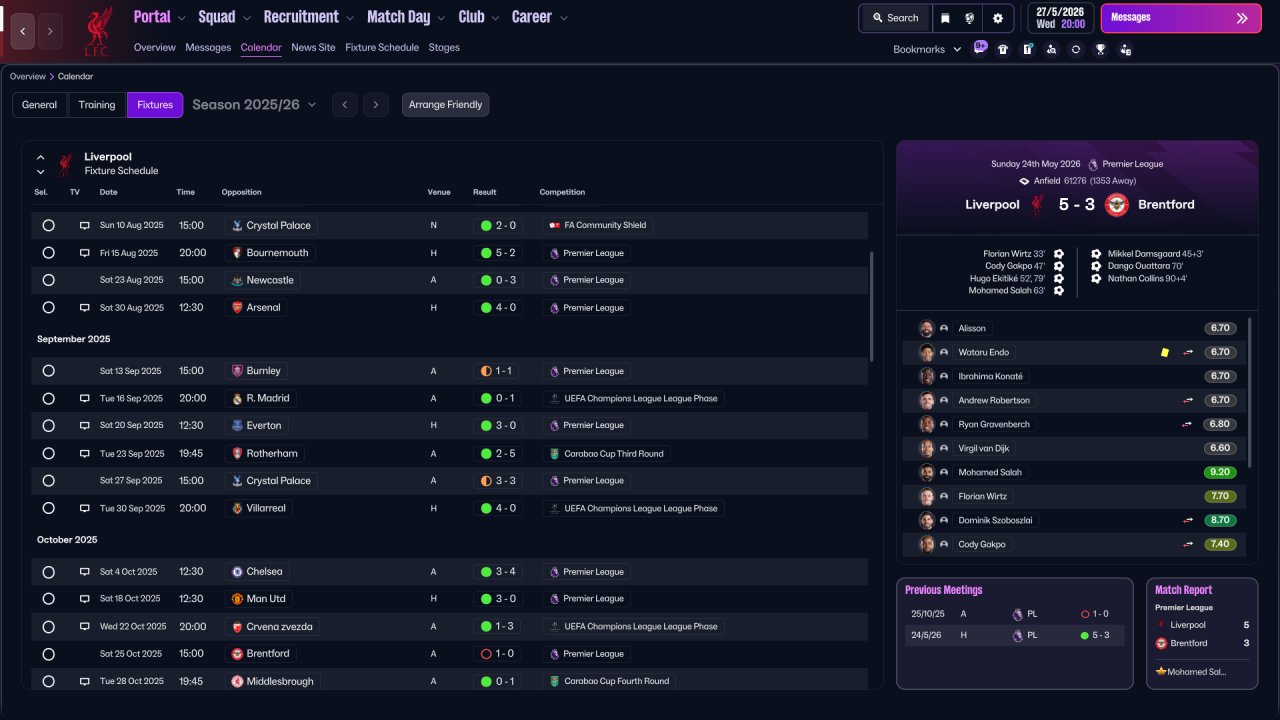Switch to the Fixtures tab
This screenshot has height=720, width=1280.
[x=155, y=105]
